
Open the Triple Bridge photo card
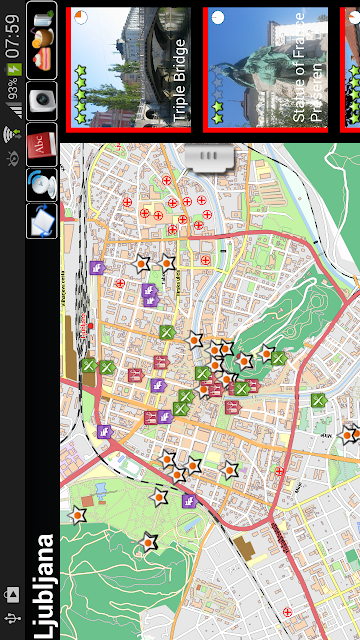pyautogui.click(x=128, y=70)
